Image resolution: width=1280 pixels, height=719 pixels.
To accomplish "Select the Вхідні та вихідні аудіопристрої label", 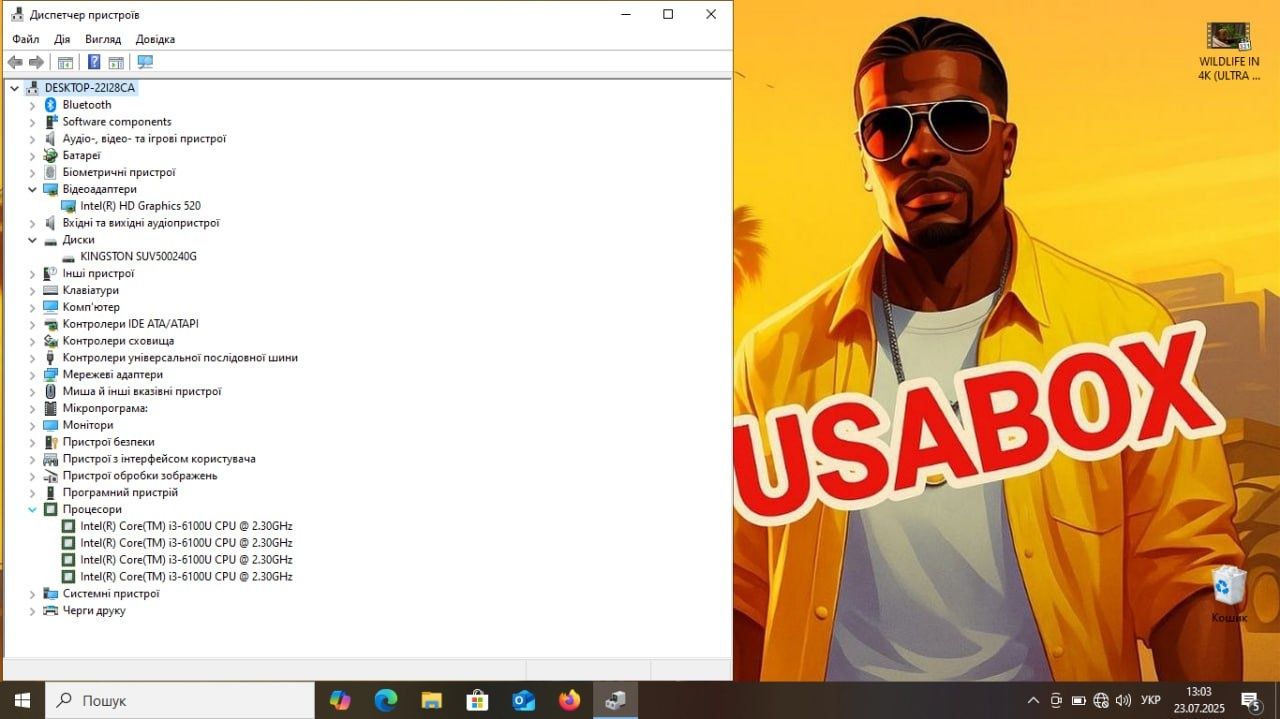I will tap(141, 223).
